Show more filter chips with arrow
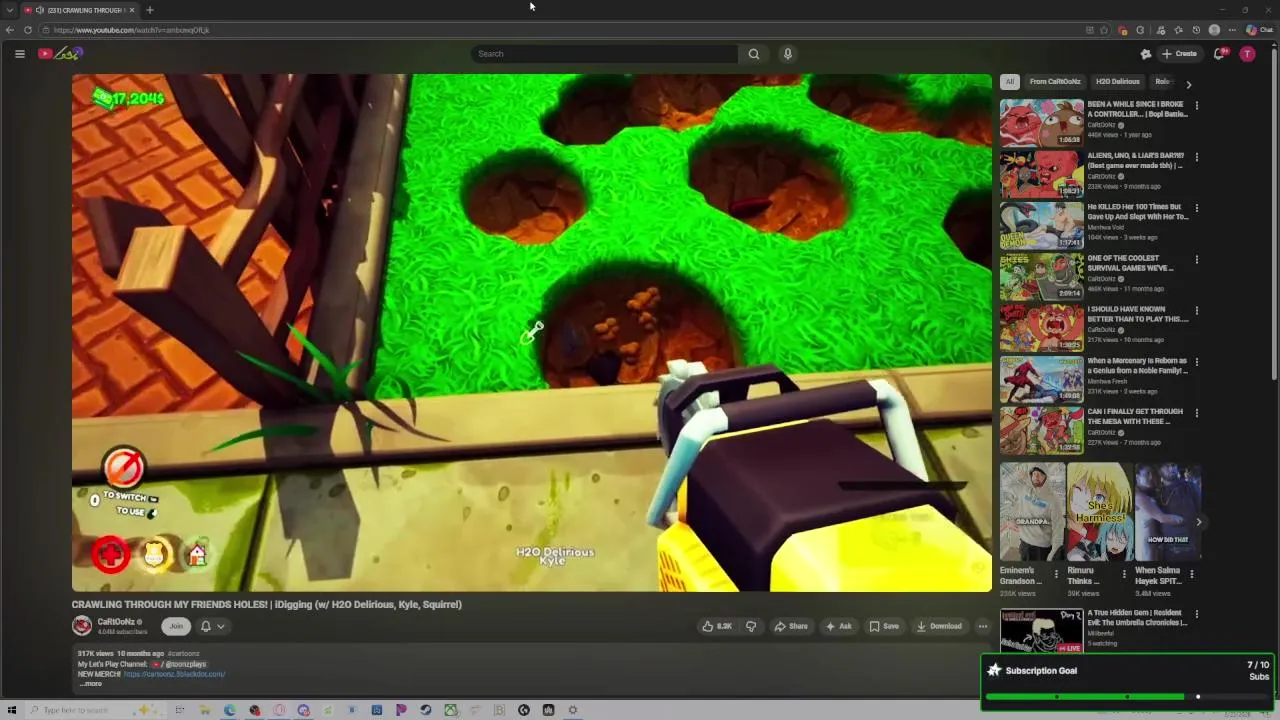 pyautogui.click(x=1188, y=84)
